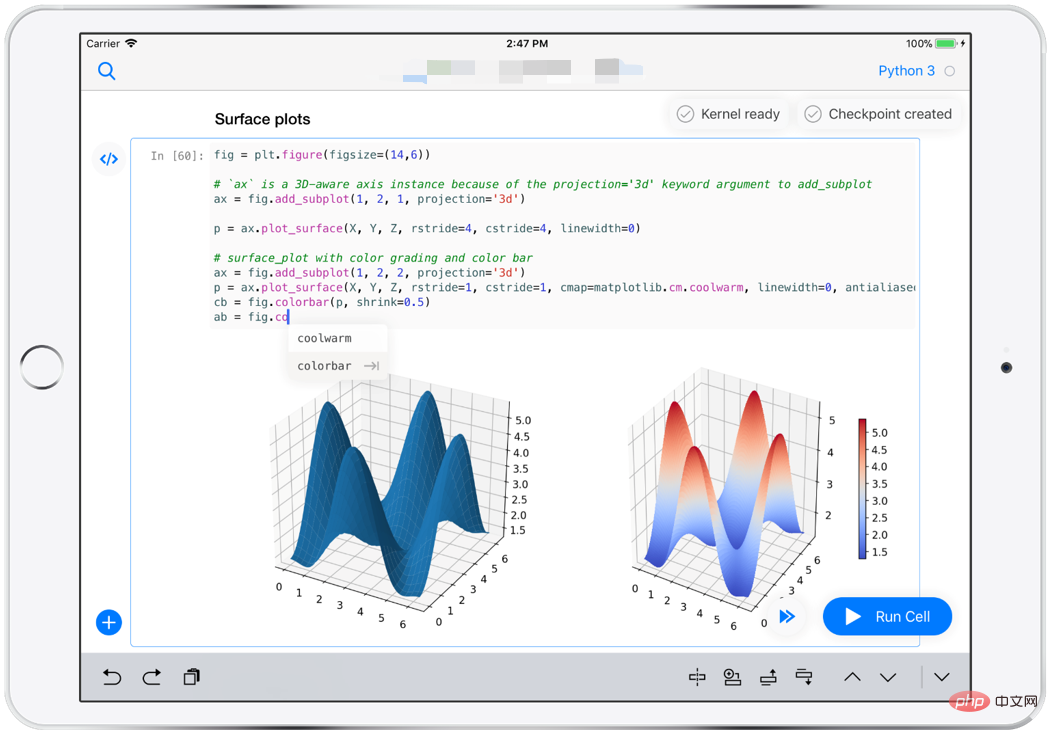This screenshot has height=734, width=1048.
Task: Click the run-all fast-forward icon
Action: pos(787,617)
